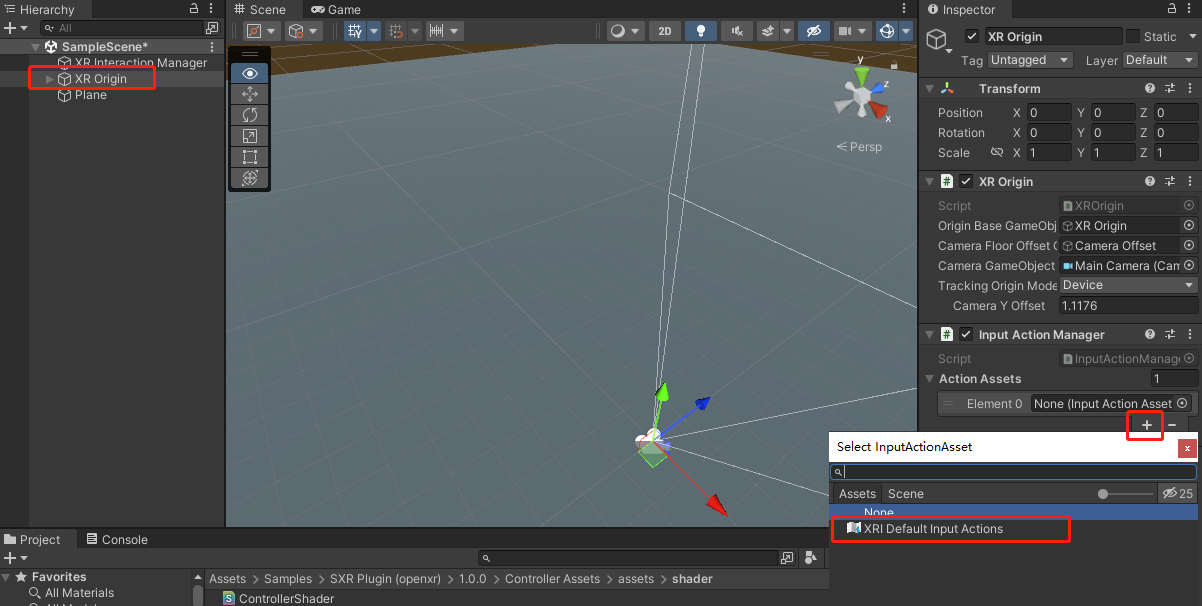This screenshot has width=1202, height=606.
Task: Choose XRI Default Input Actions asset
Action: [x=932, y=529]
